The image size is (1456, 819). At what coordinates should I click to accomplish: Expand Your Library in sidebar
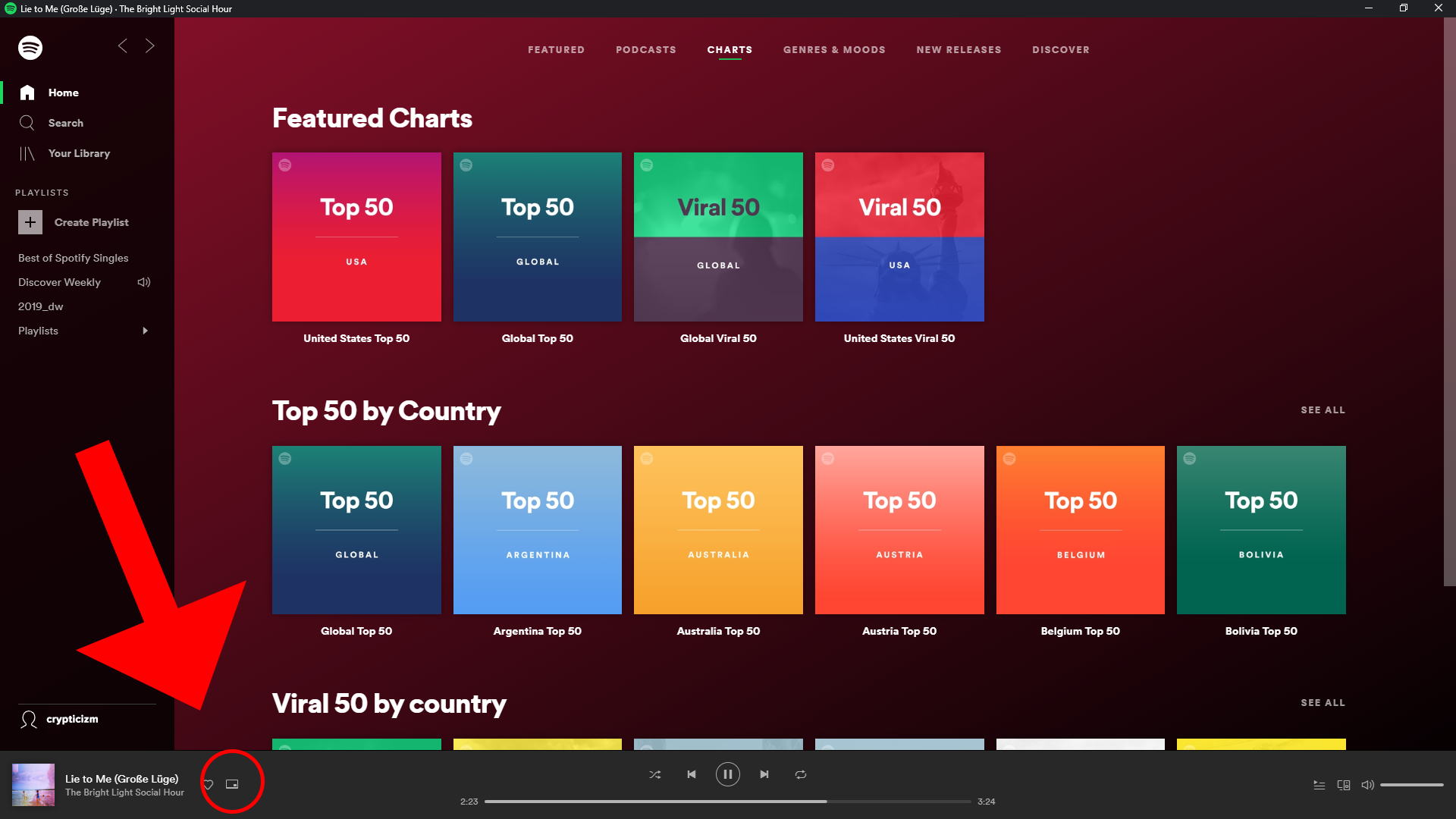(x=80, y=153)
